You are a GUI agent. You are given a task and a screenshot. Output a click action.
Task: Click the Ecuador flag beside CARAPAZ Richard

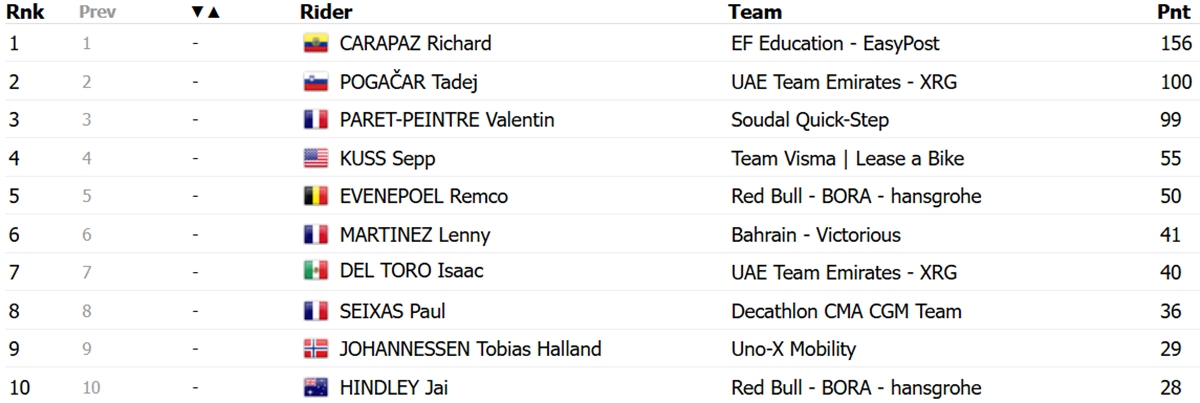pyautogui.click(x=316, y=44)
